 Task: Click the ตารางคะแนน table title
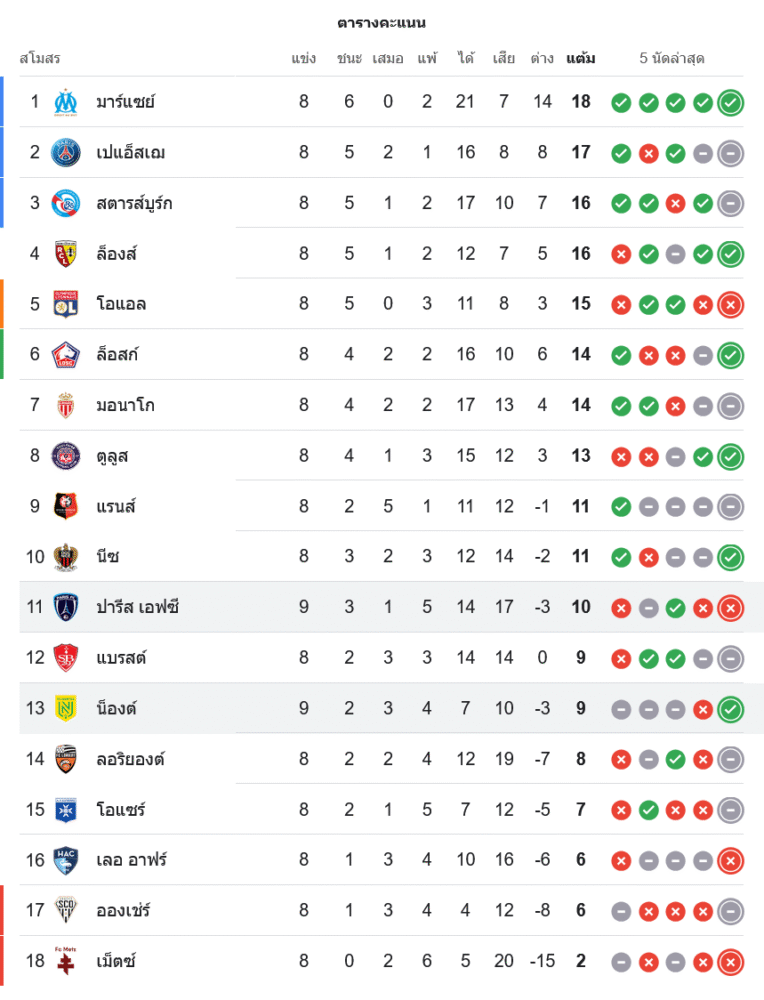382,22
